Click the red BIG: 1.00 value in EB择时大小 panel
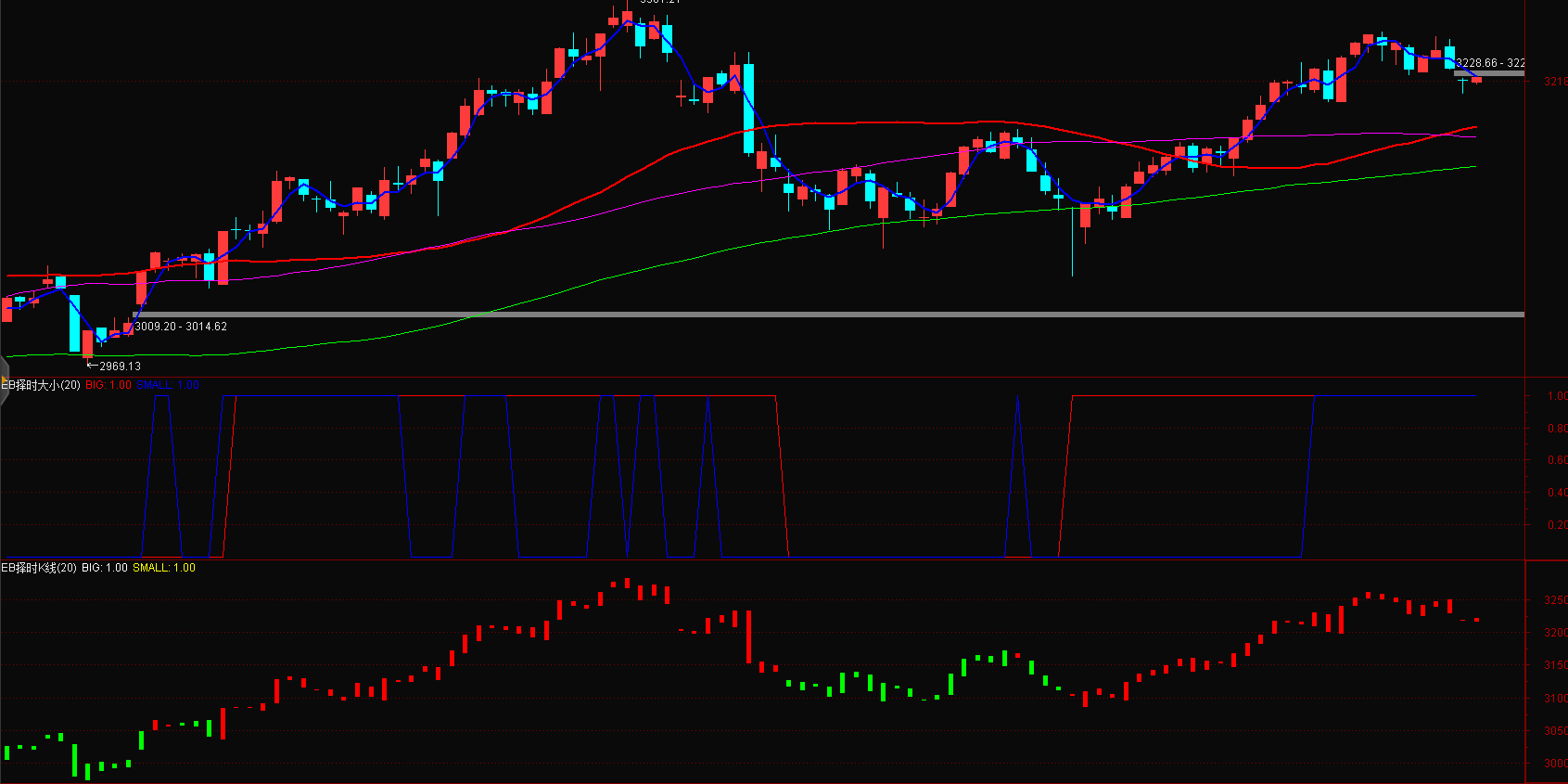 pos(108,385)
